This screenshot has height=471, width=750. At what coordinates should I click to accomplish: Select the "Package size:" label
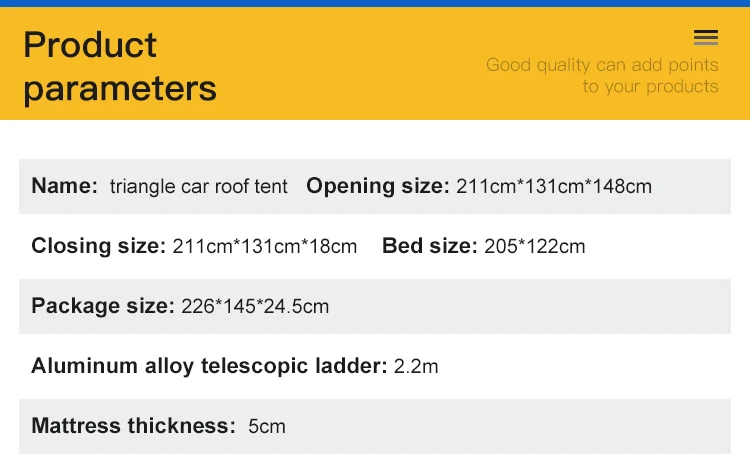tap(103, 306)
